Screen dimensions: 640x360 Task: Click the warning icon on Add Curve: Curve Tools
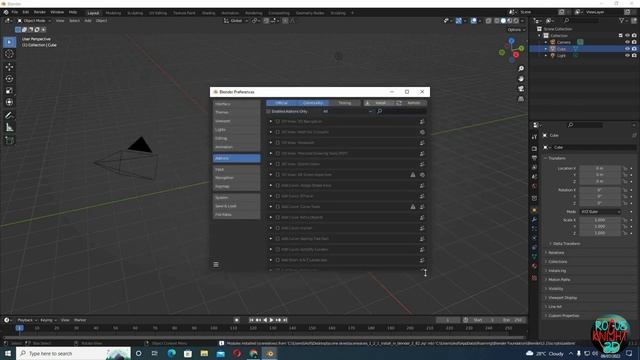(413, 207)
